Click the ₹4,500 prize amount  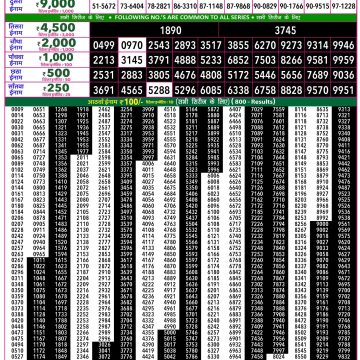[56, 28]
